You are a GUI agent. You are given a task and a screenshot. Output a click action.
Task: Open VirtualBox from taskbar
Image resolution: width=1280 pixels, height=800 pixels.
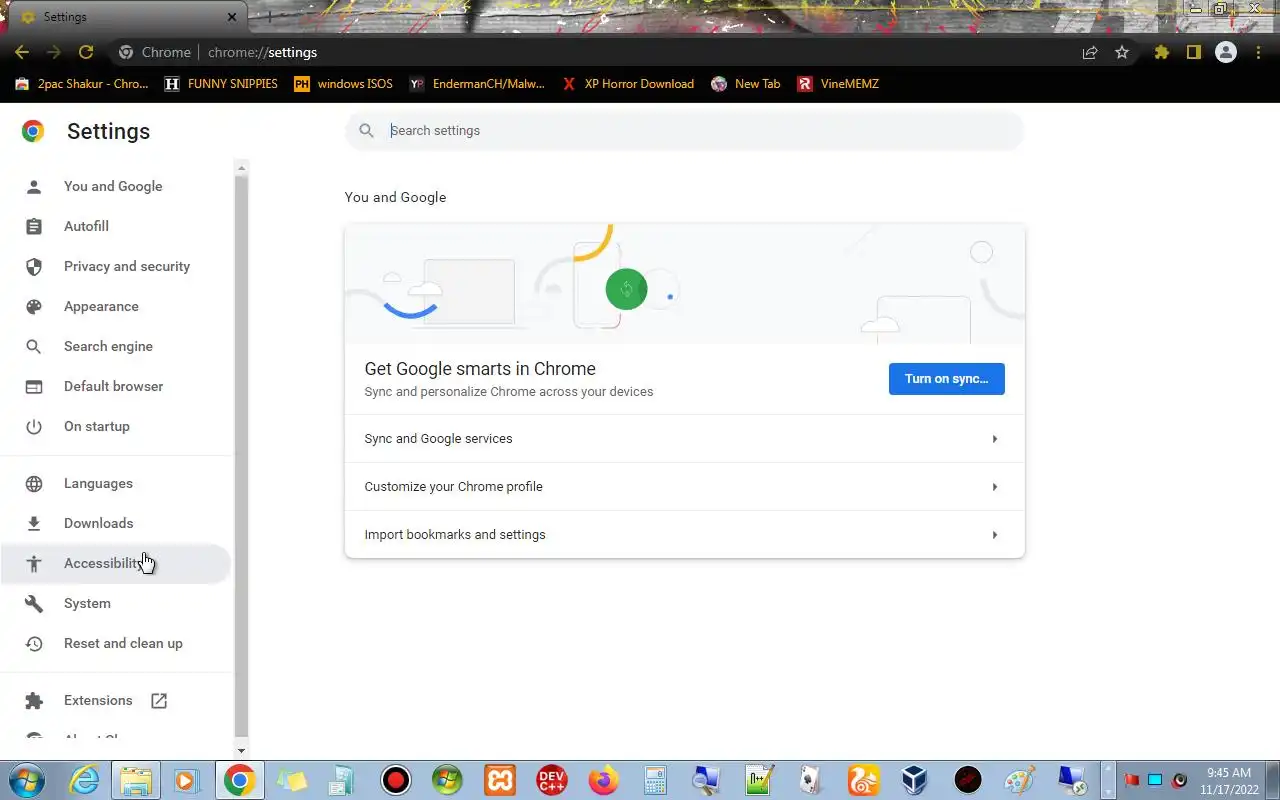click(915, 780)
